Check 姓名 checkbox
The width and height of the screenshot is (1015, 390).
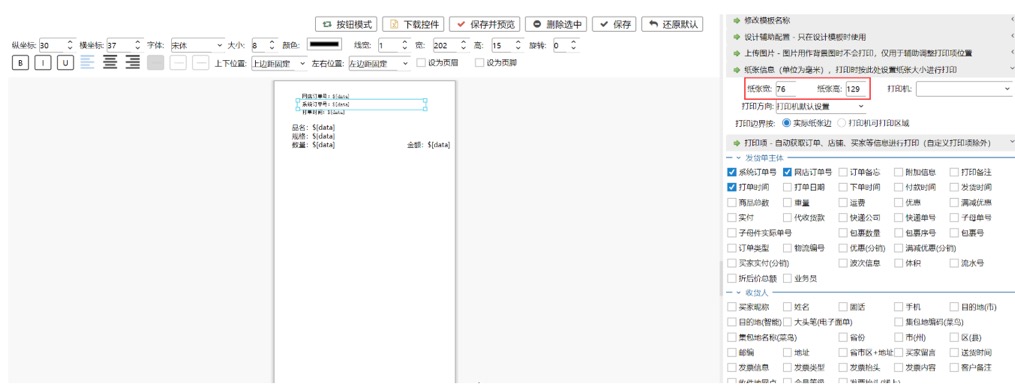[787, 307]
